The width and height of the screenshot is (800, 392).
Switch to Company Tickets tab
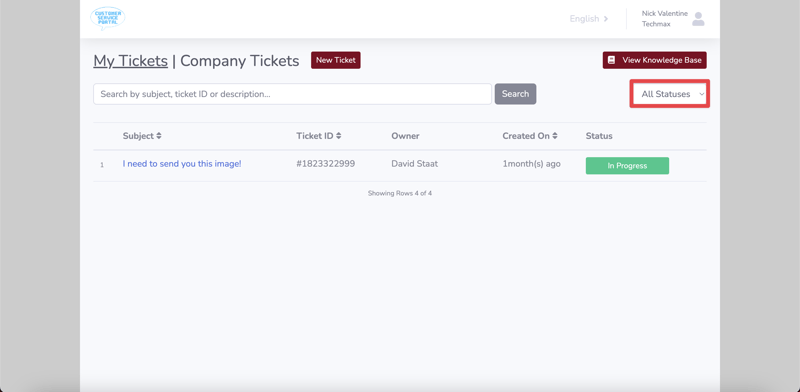point(240,61)
